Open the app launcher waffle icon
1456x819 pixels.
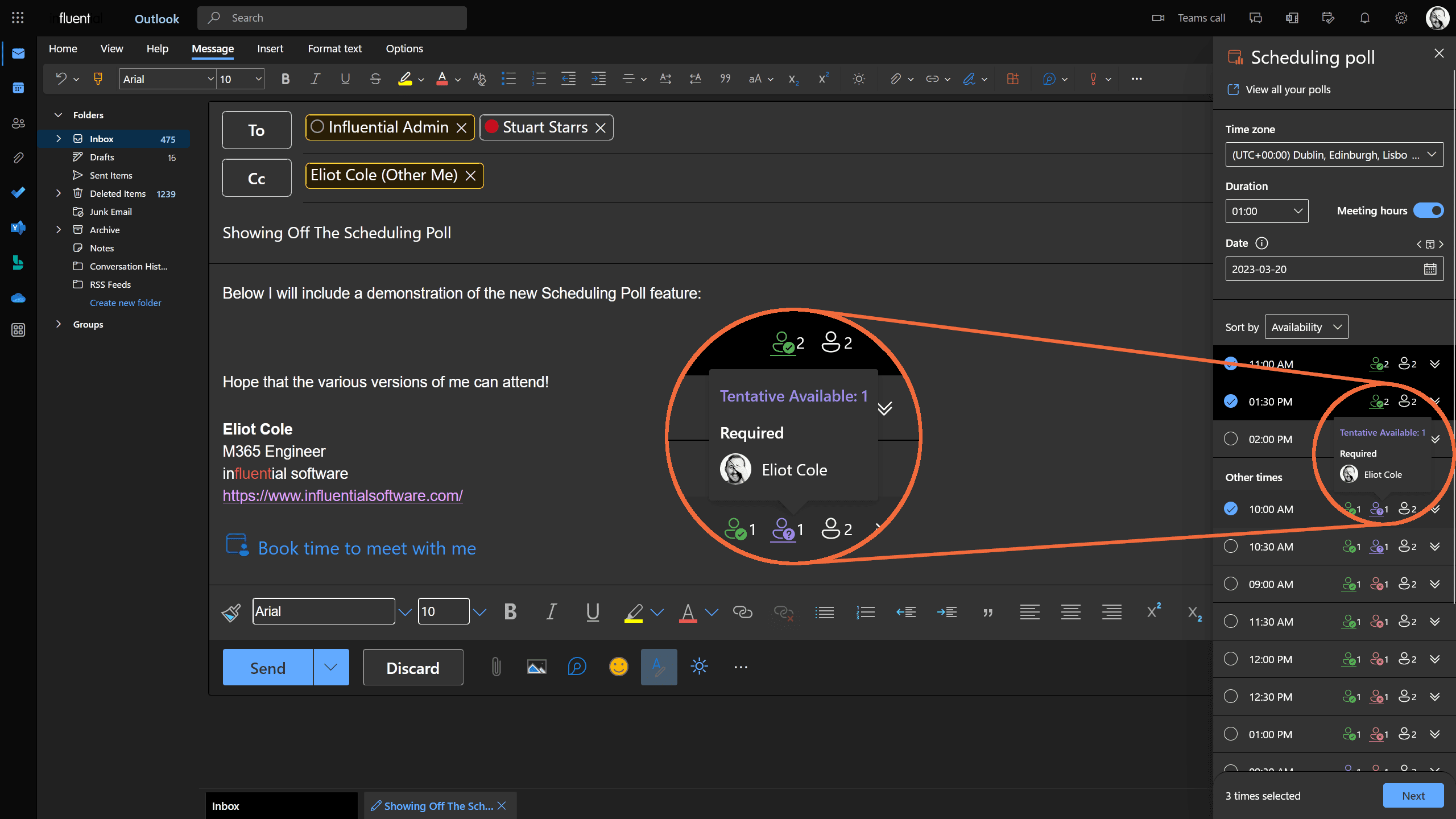click(x=18, y=18)
